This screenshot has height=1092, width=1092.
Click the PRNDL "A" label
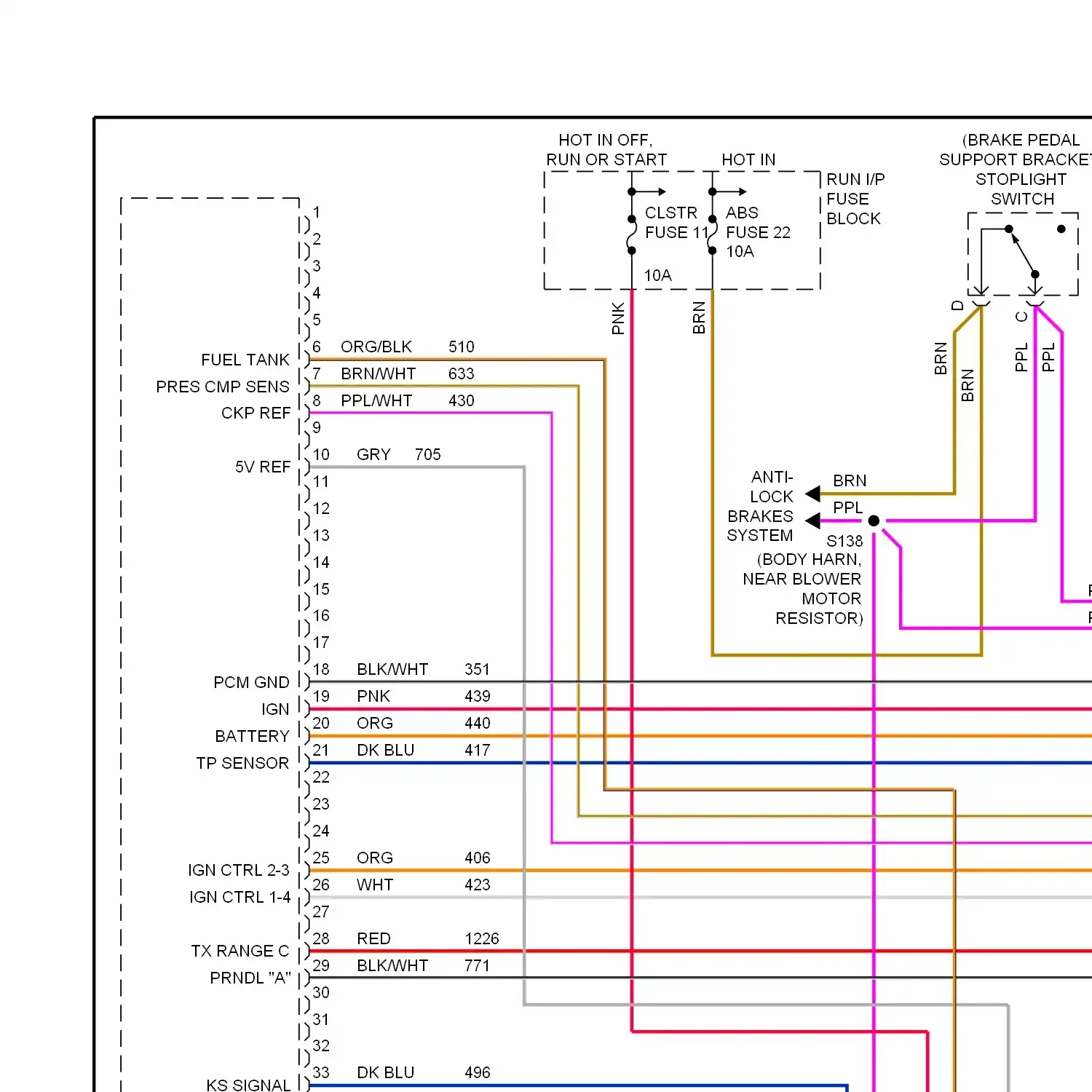tap(250, 978)
